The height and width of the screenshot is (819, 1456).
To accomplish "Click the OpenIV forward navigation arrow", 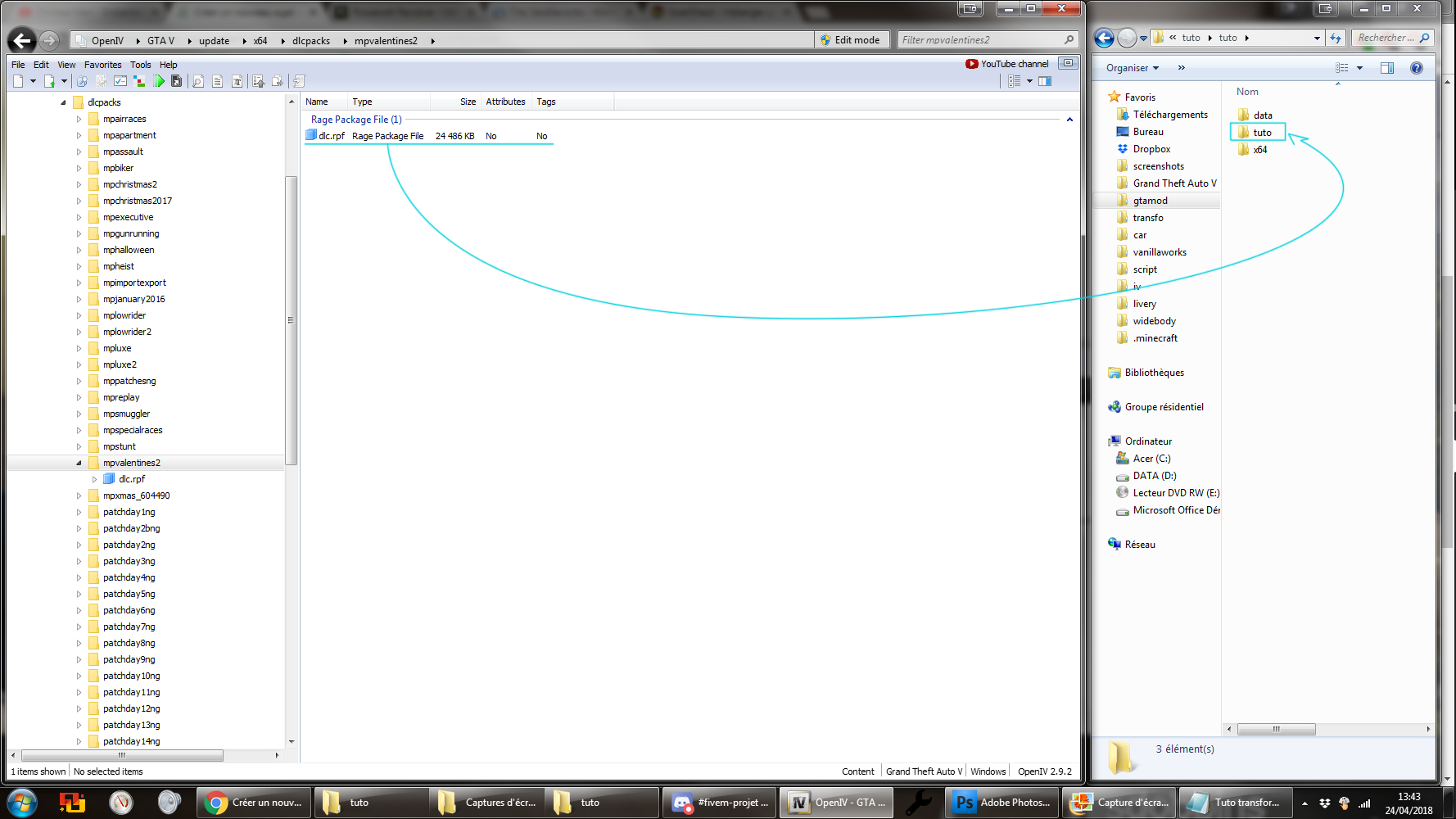I will click(49, 40).
